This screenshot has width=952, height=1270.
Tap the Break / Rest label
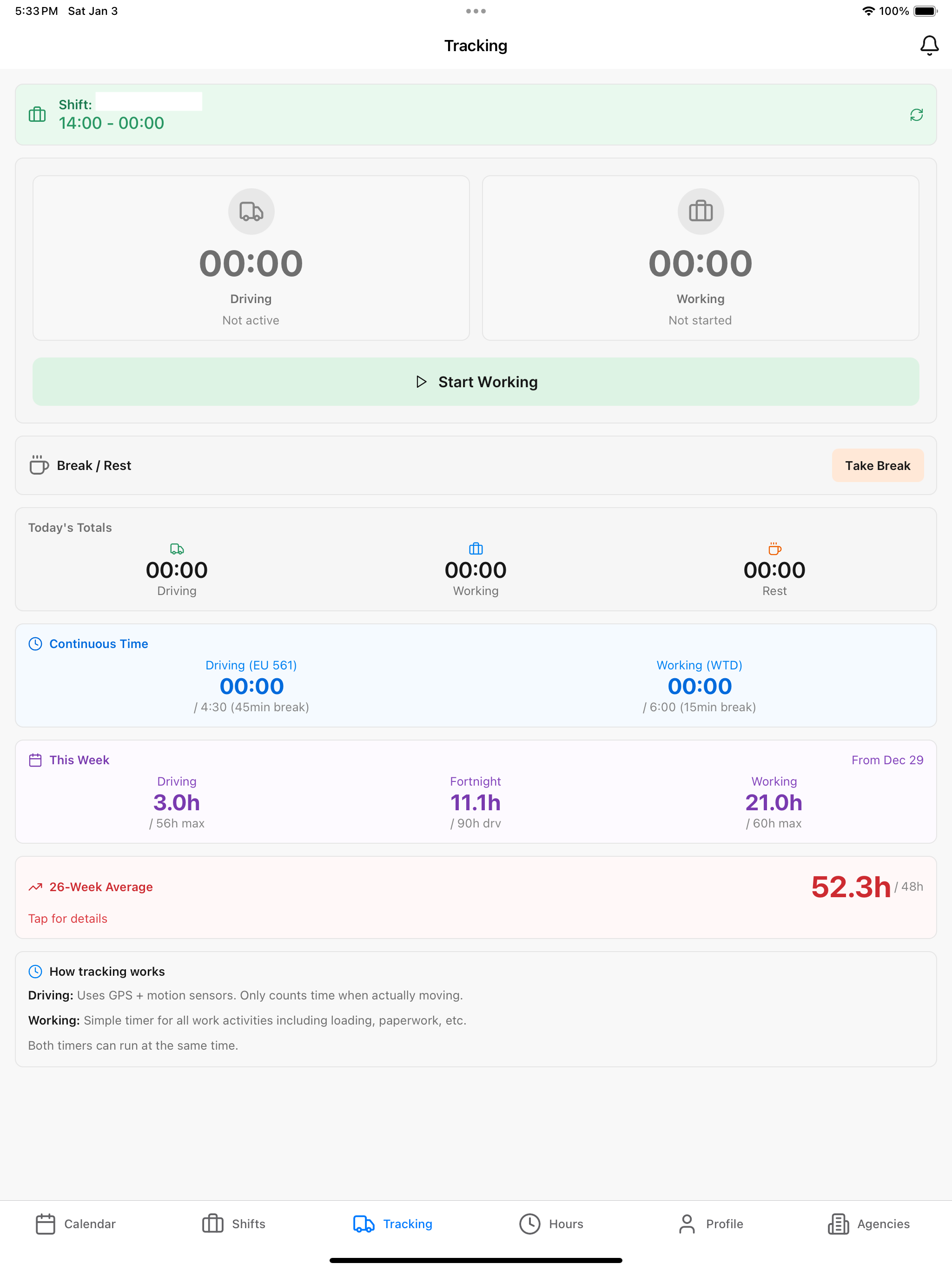94,466
